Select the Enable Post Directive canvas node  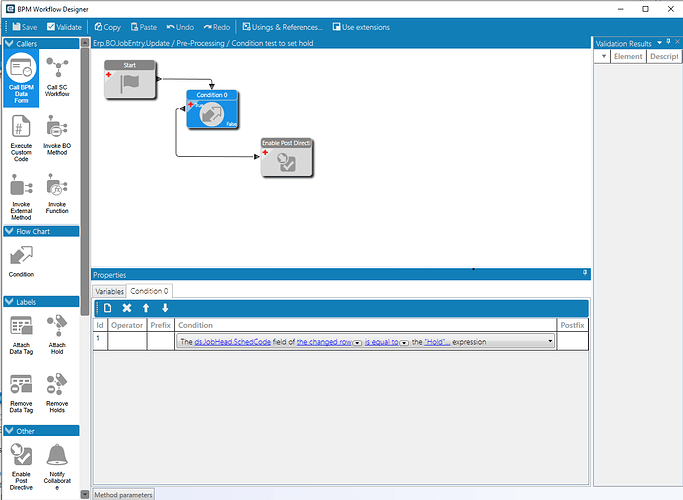[x=287, y=158]
